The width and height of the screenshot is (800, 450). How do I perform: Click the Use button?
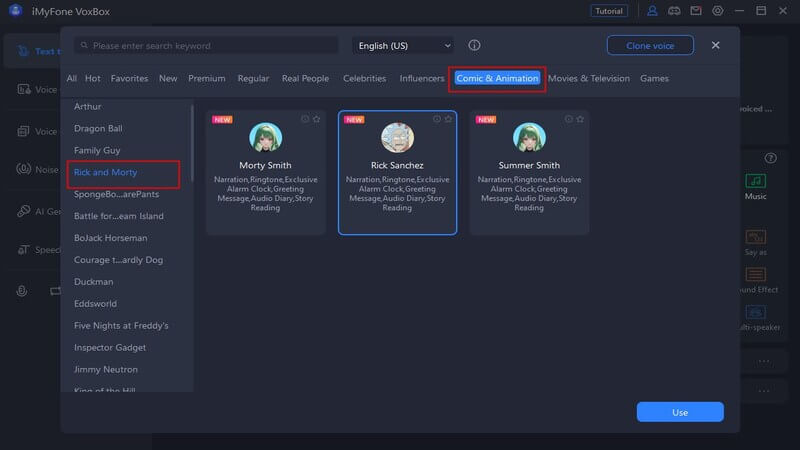680,412
